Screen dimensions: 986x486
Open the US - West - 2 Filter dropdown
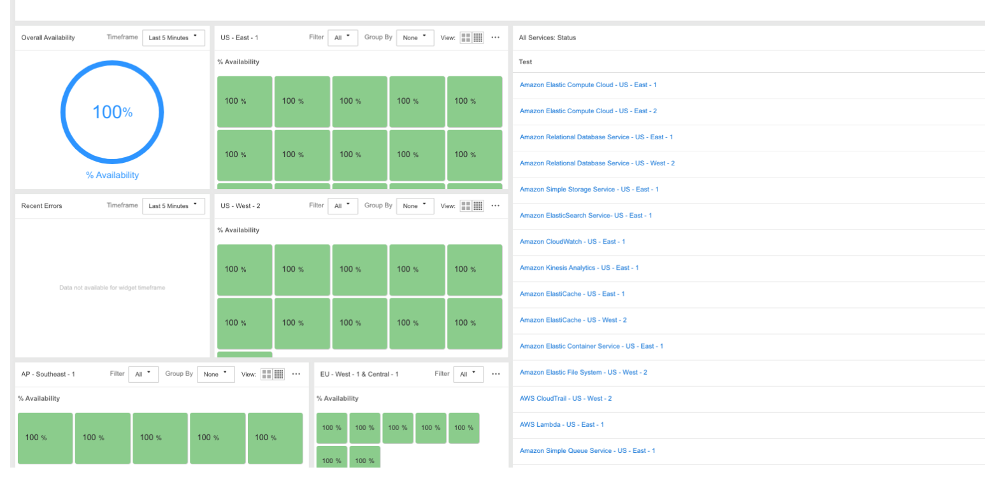point(343,206)
